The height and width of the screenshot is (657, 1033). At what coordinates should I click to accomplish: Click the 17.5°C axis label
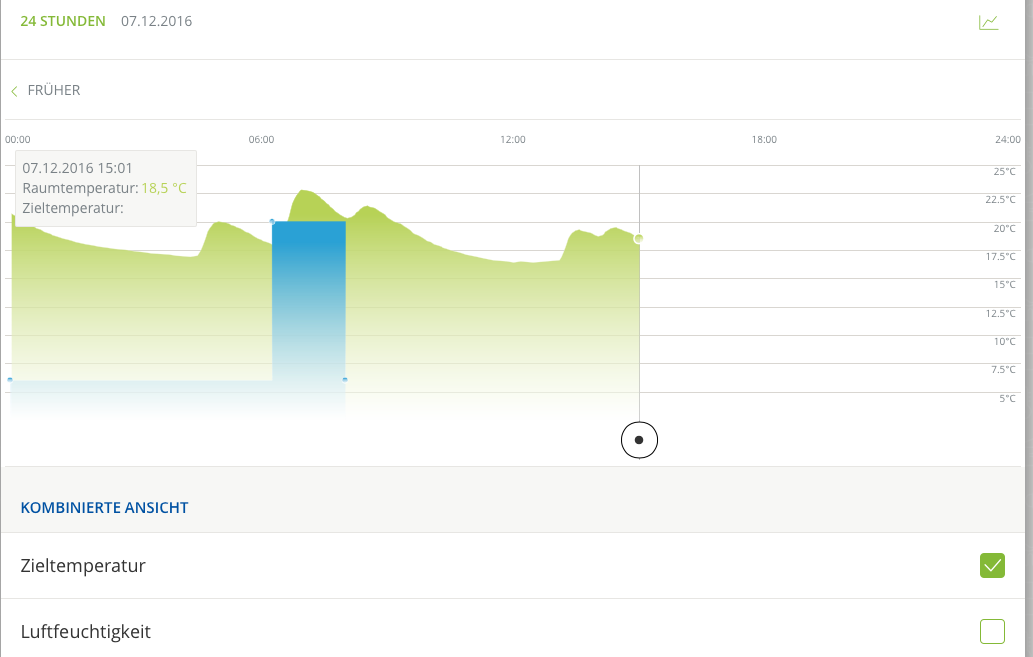[x=1001, y=256]
